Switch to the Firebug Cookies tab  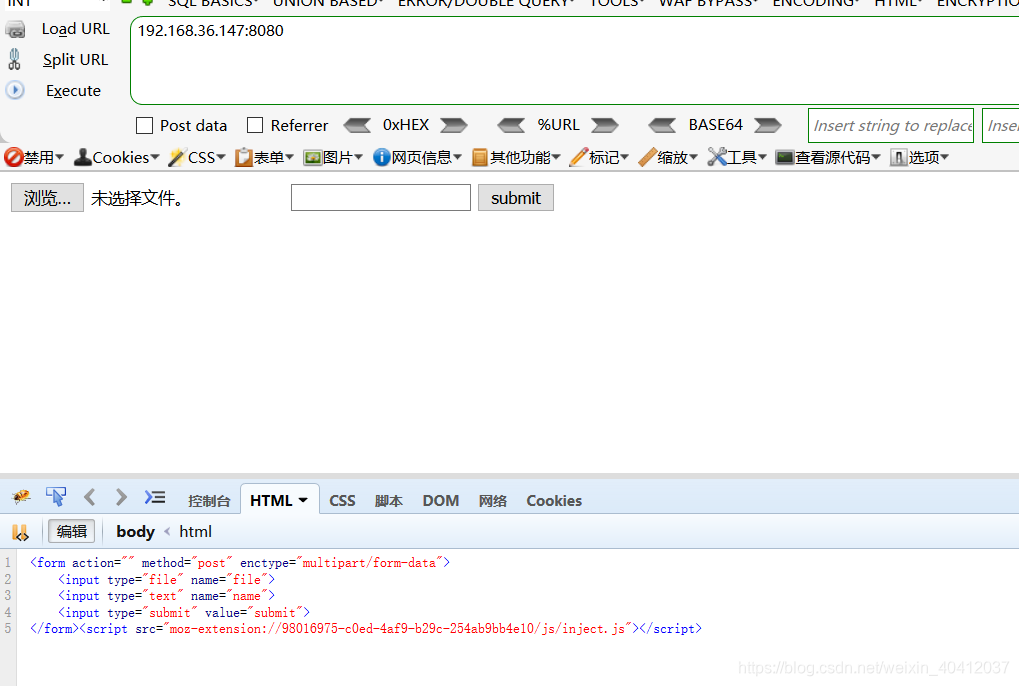[x=554, y=501]
